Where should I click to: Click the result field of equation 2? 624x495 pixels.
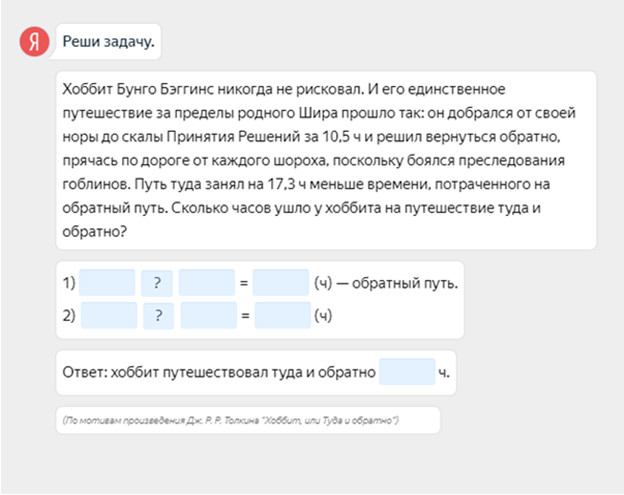tap(283, 316)
